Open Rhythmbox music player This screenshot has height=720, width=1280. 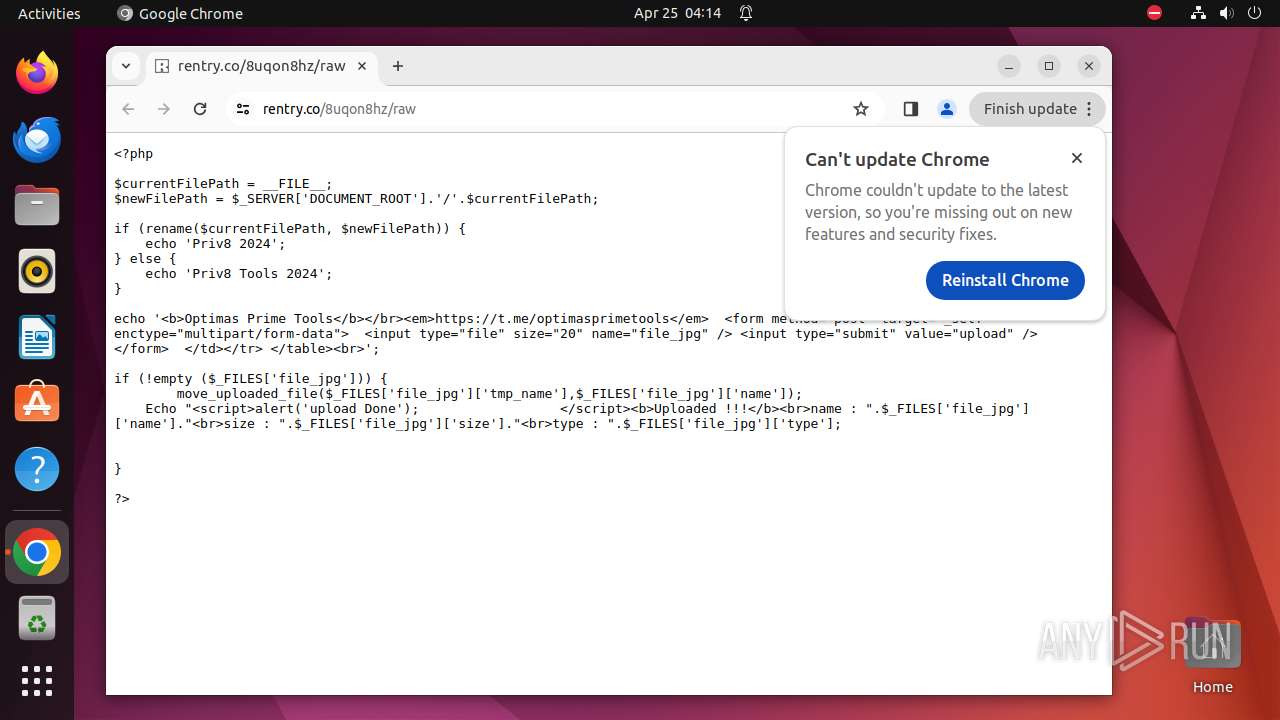tap(37, 271)
